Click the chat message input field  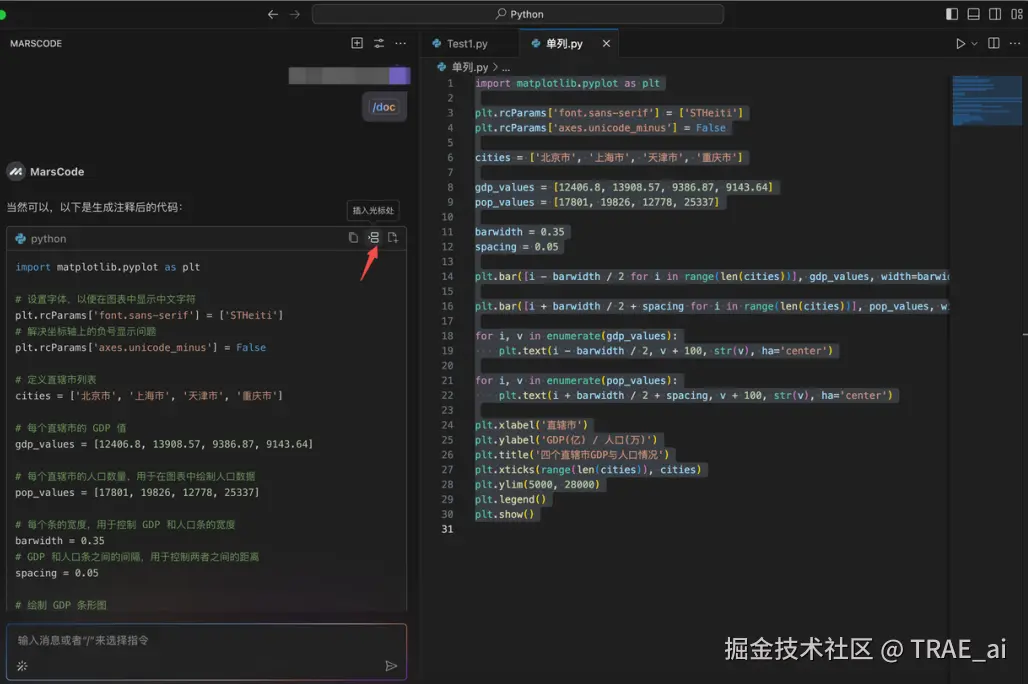[200, 641]
